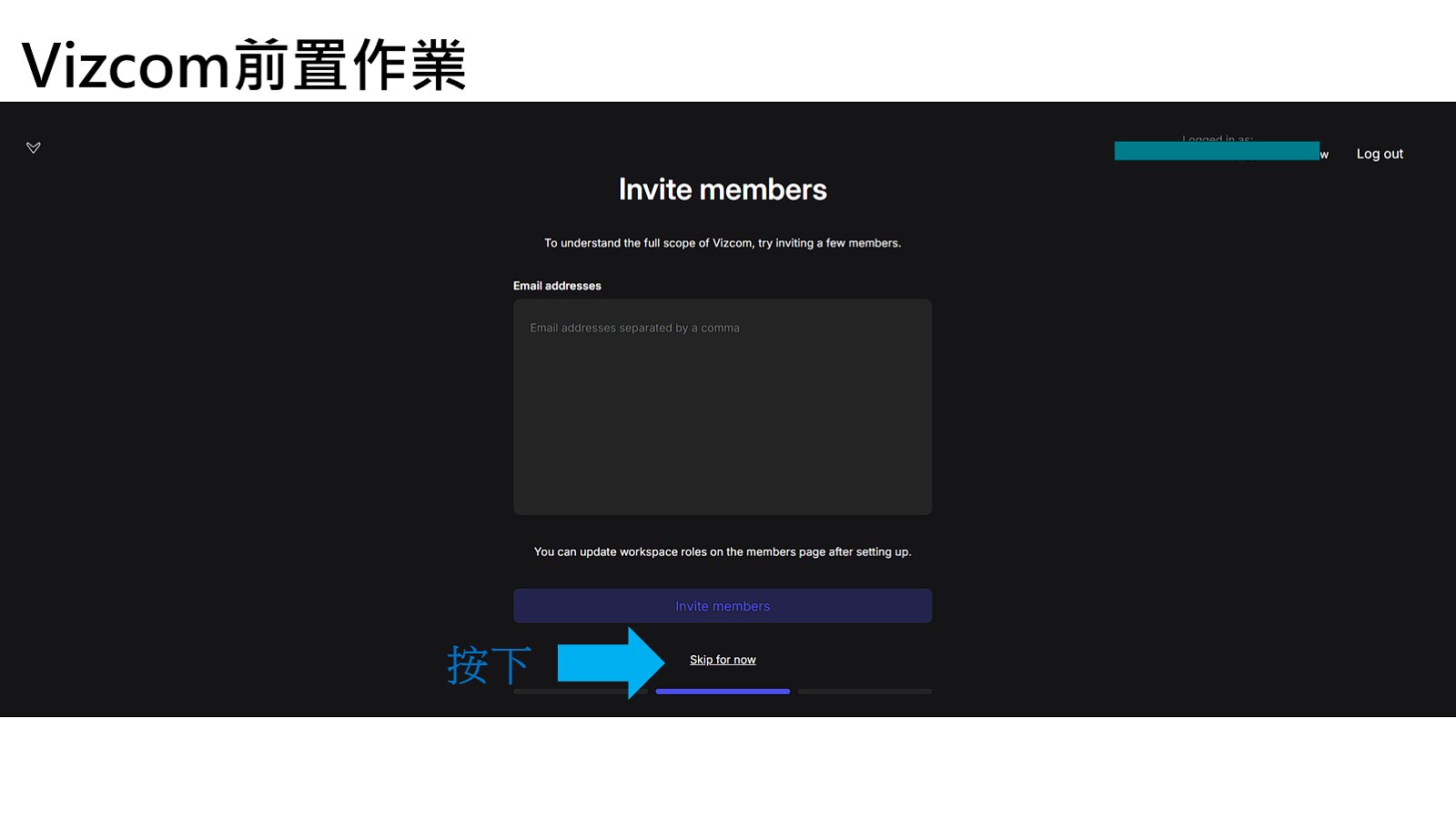Click the active middle progress step bar
Screen dimensions: 1456x819
click(723, 692)
